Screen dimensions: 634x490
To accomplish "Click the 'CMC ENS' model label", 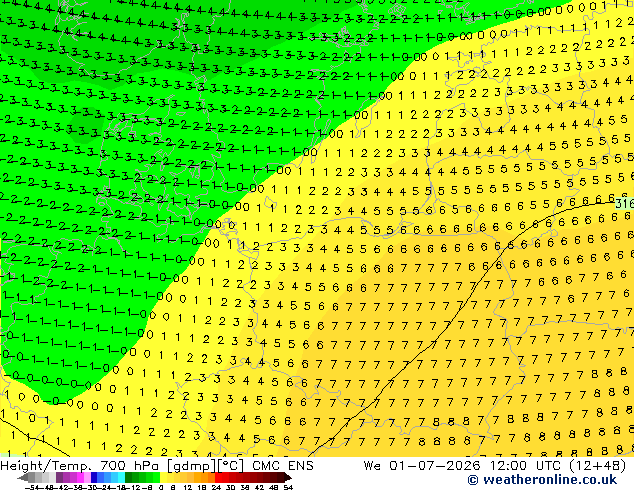I will click(283, 466).
